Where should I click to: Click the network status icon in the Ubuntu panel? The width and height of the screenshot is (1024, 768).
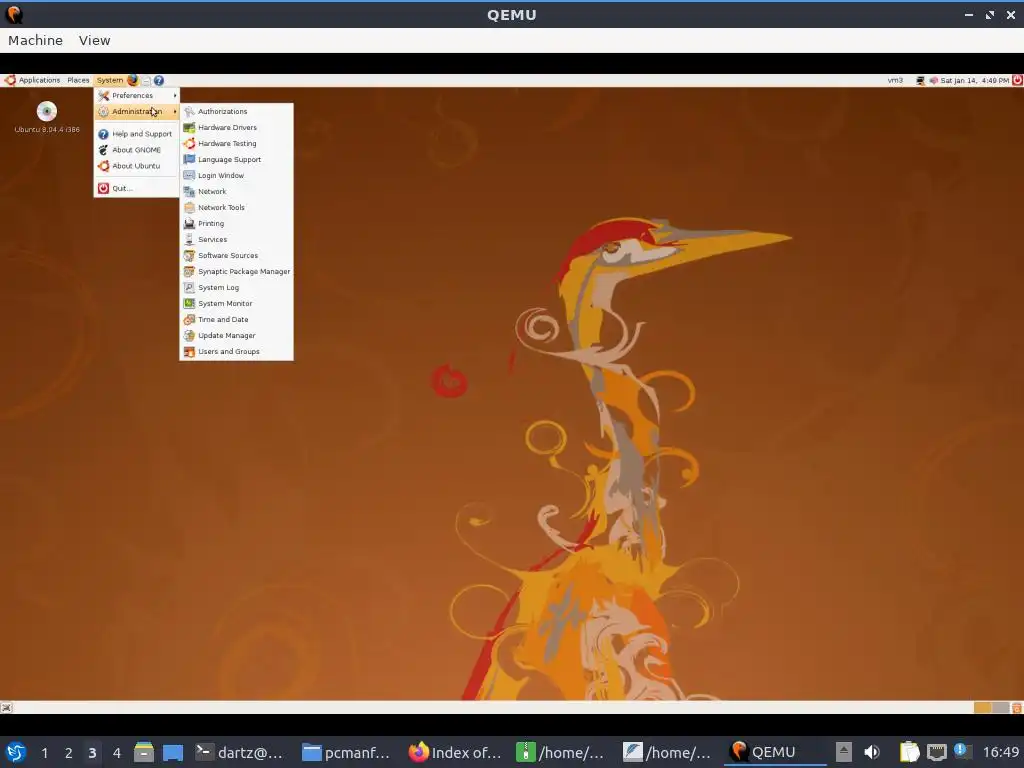point(920,81)
